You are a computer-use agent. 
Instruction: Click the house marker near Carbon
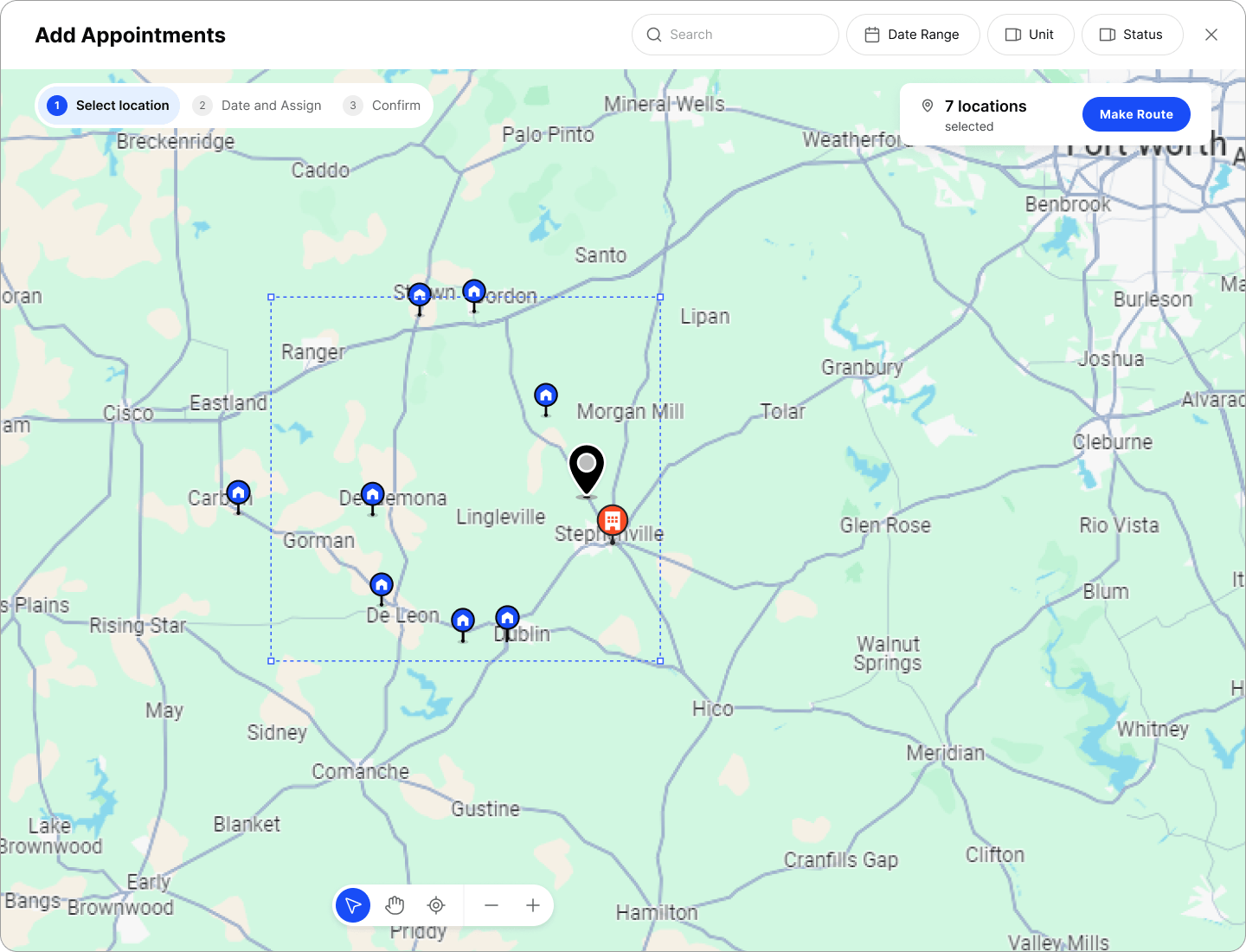[x=239, y=494]
